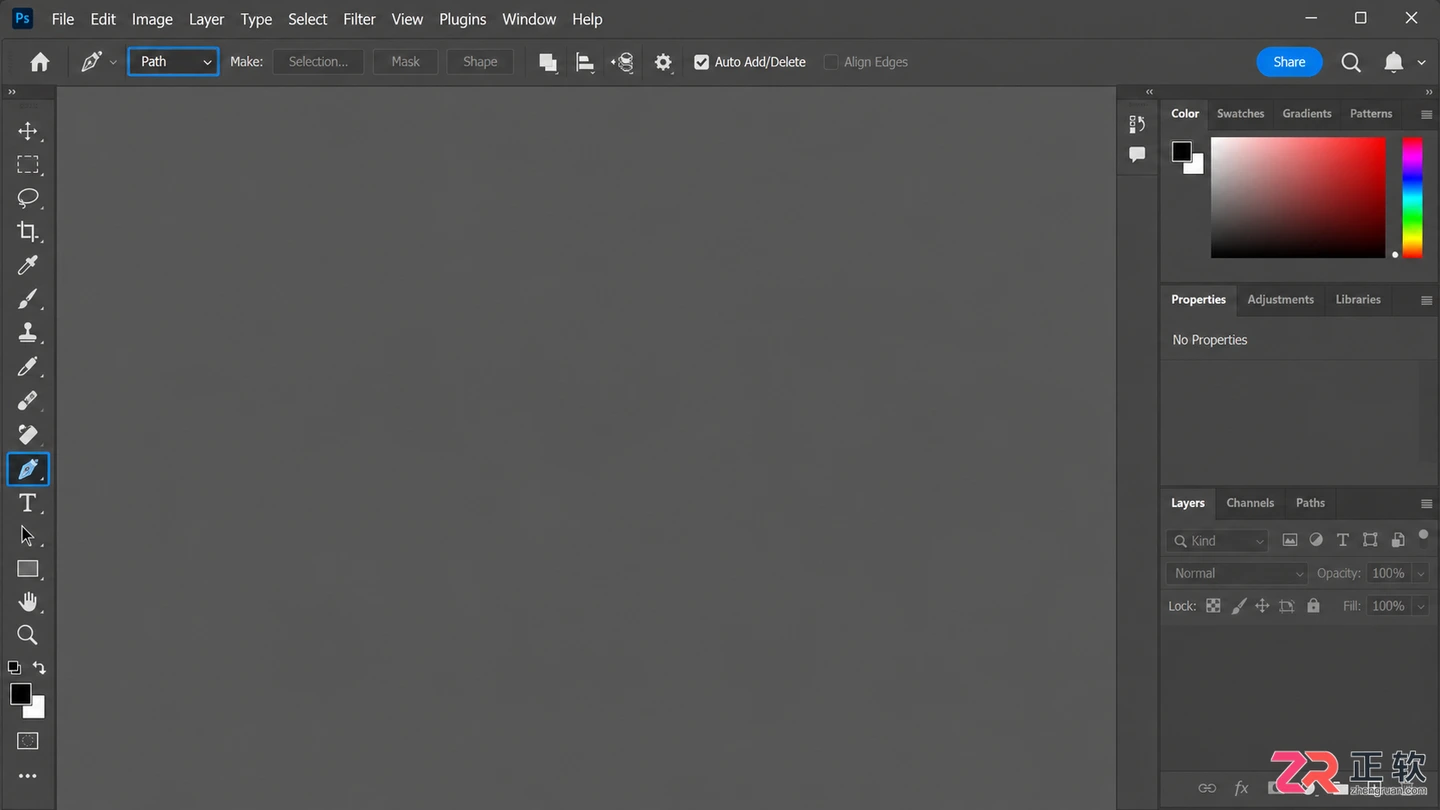
Task: Toggle Align Edges checkbox
Action: (831, 62)
